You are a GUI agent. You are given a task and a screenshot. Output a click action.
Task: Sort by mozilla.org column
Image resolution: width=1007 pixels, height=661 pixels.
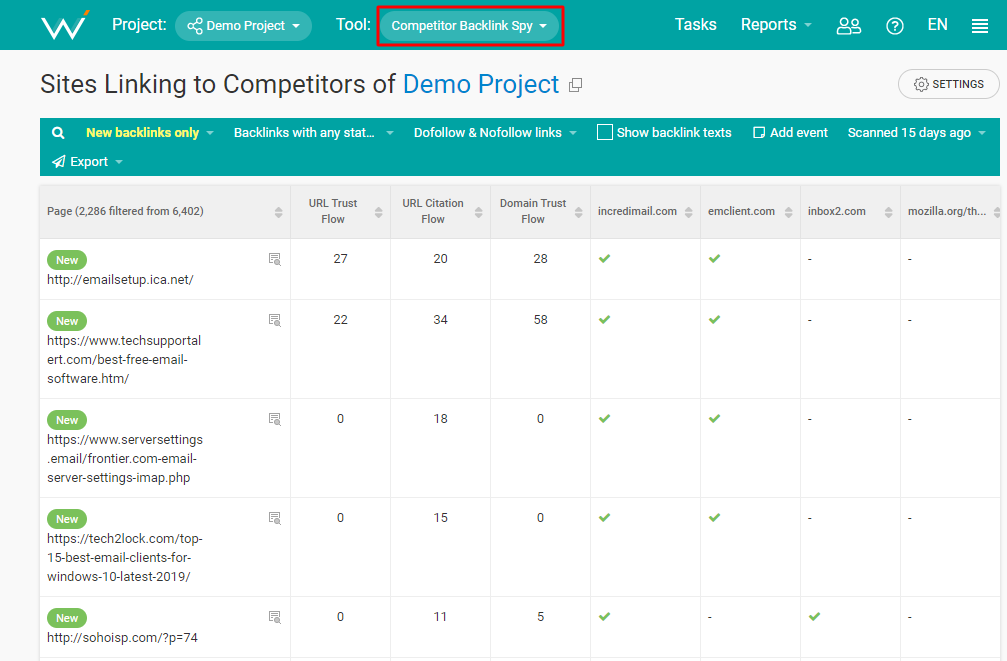click(997, 212)
